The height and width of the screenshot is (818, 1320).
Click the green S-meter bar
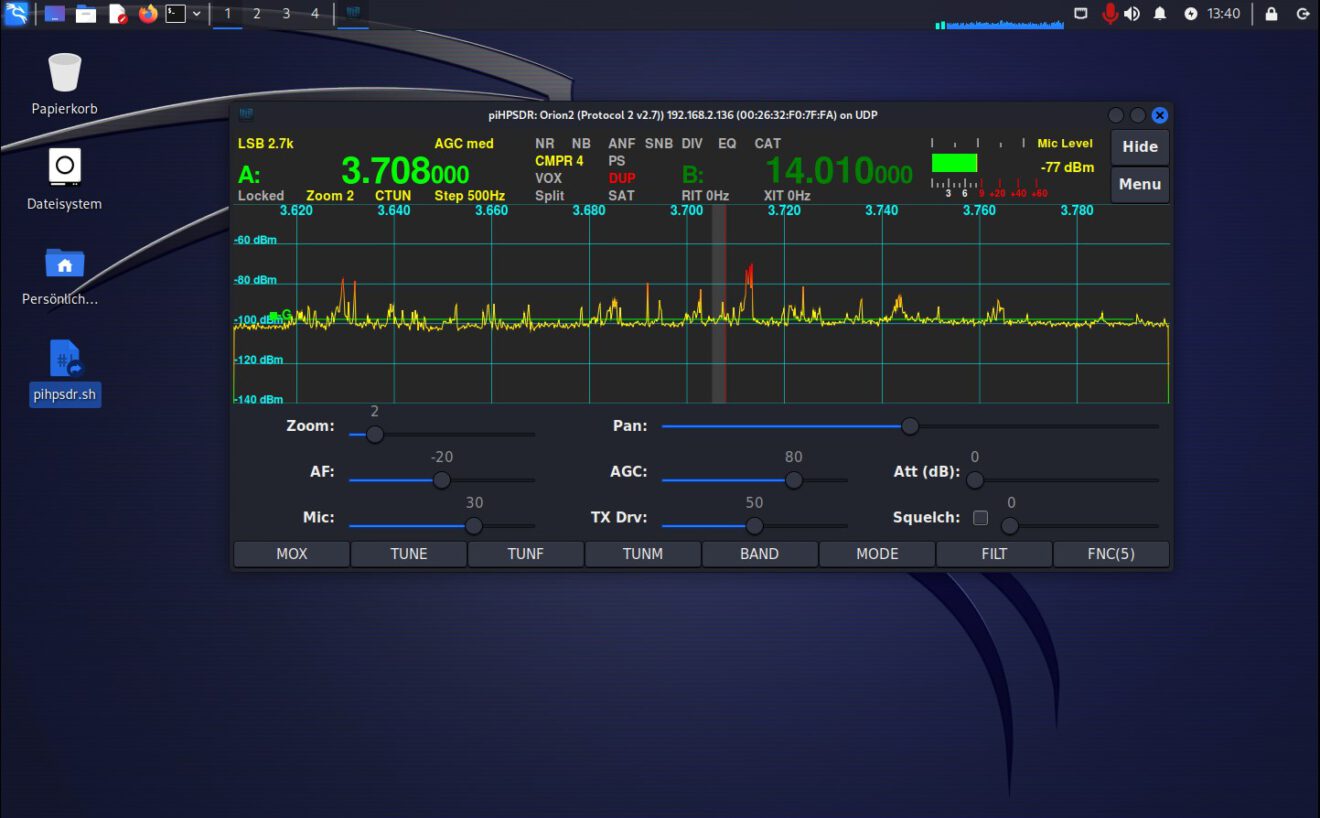tap(954, 163)
